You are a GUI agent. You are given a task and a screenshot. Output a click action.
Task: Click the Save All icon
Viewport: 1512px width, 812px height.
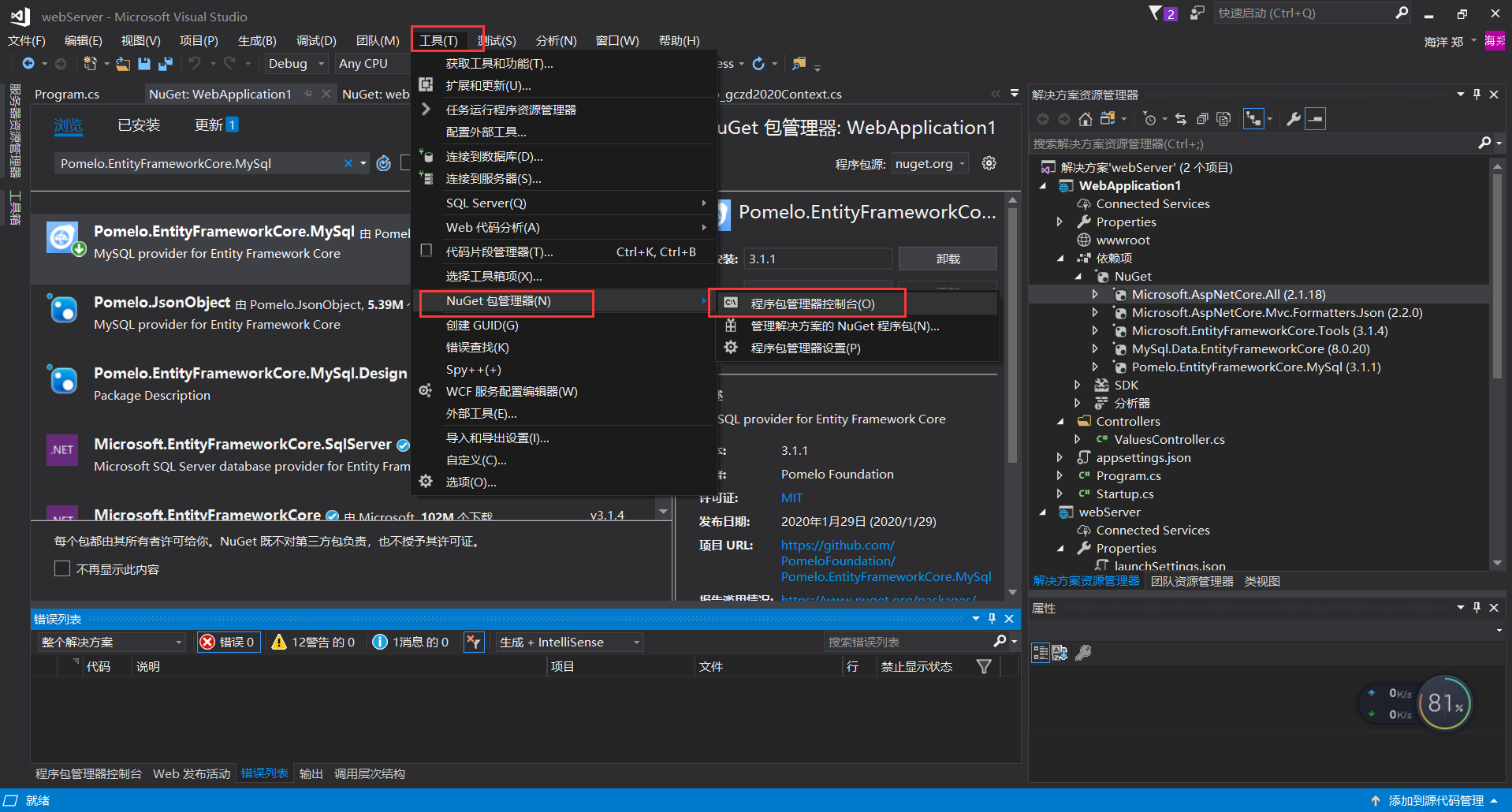(166, 63)
